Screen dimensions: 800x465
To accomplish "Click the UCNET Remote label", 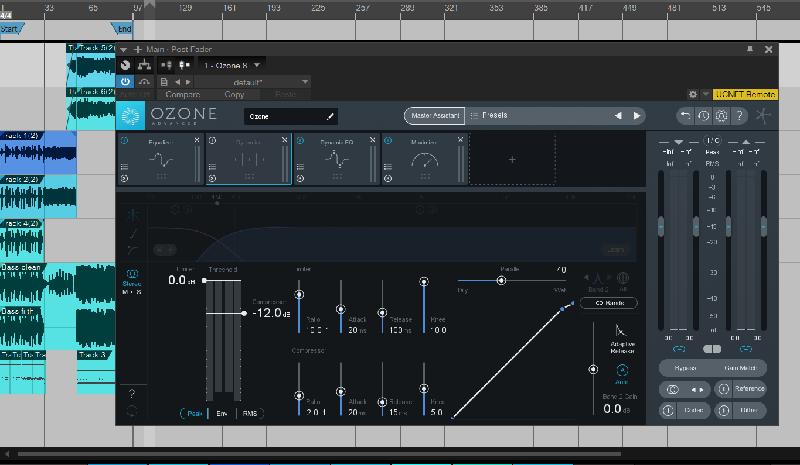I will pyautogui.click(x=745, y=94).
